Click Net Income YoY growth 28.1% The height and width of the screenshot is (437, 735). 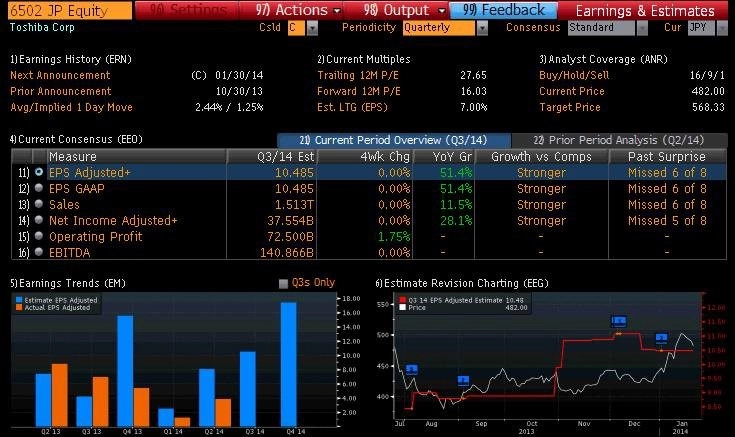456,220
